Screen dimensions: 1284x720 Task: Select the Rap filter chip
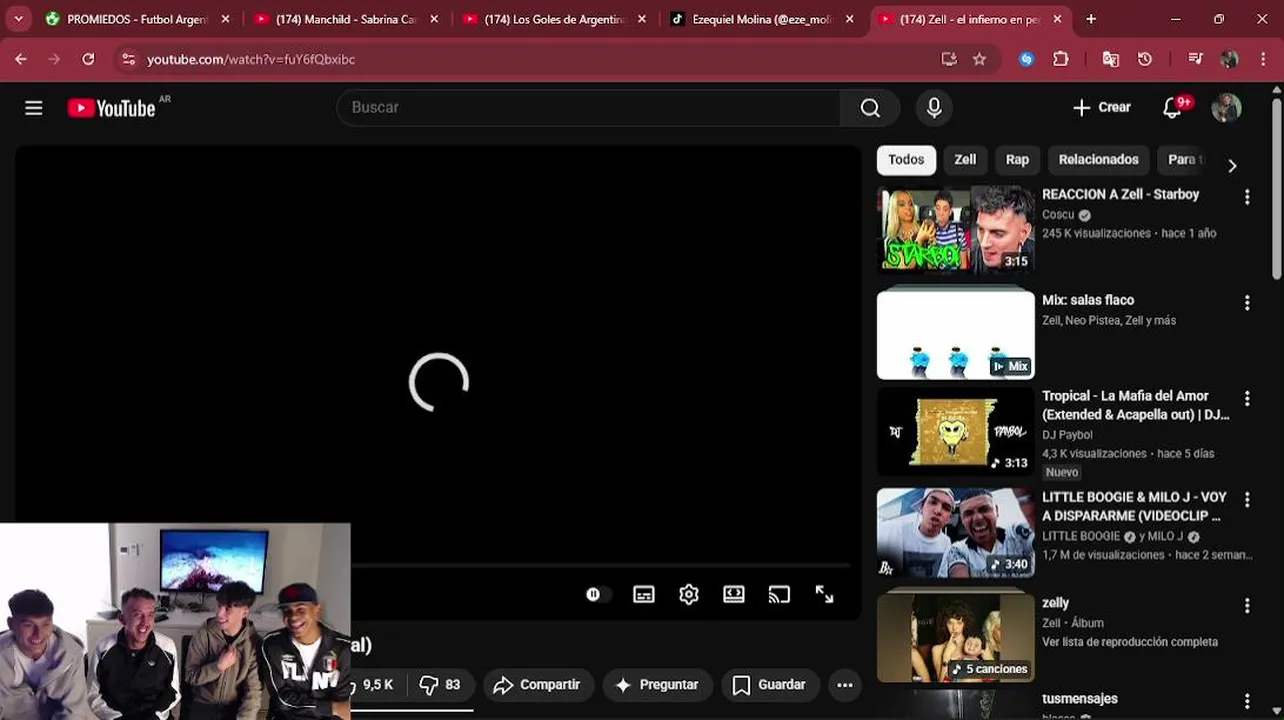(1017, 160)
